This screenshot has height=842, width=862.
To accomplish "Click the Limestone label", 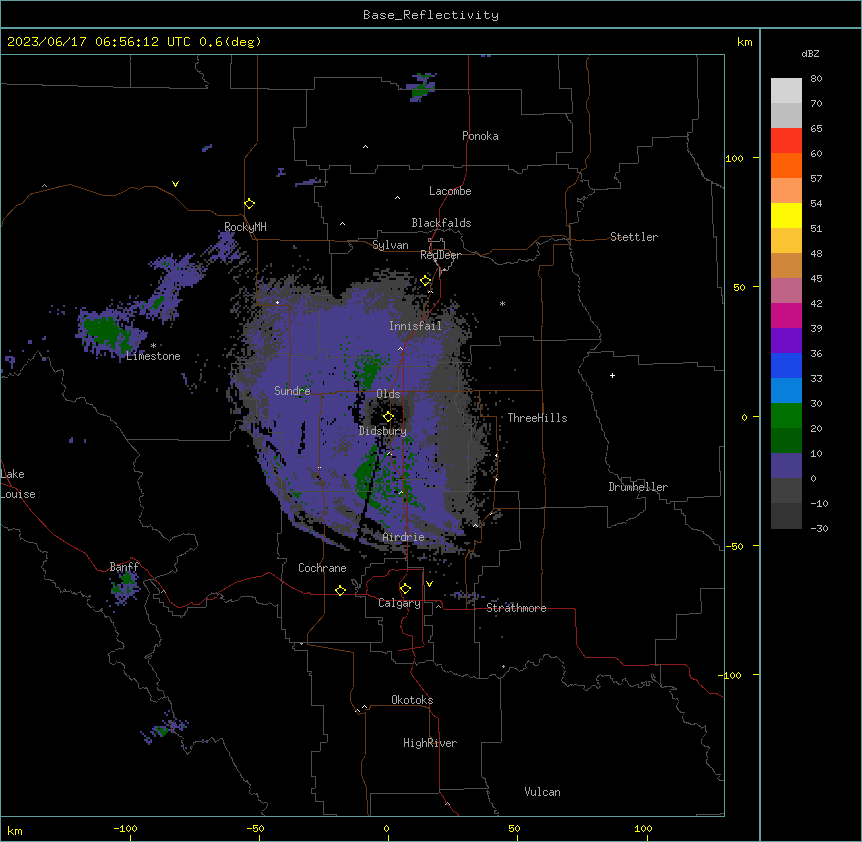I will (x=153, y=356).
